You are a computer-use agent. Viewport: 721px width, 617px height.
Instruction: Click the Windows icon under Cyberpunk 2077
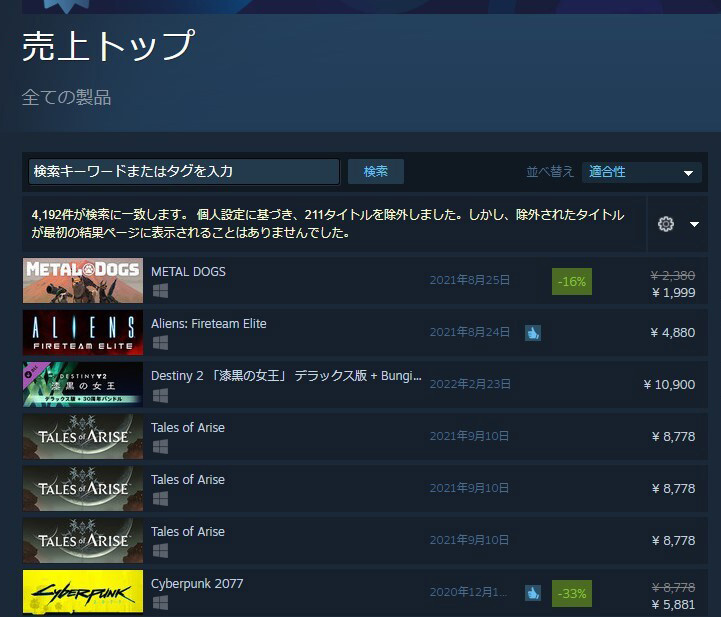160,603
